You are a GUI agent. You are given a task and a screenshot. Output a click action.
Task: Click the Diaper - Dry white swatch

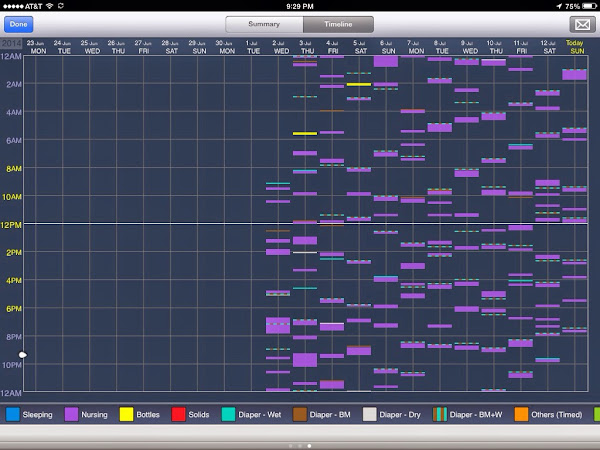click(369, 414)
